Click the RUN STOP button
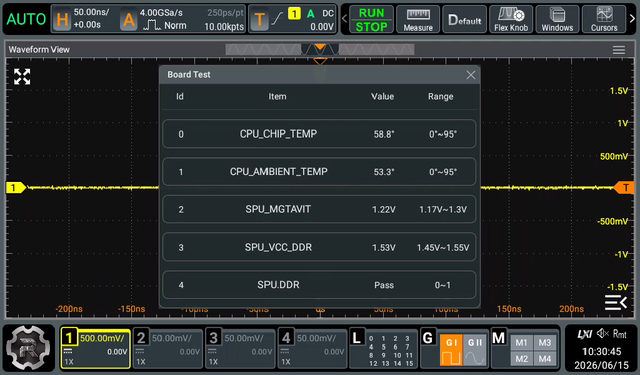This screenshot has width=640, height=375. point(371,19)
